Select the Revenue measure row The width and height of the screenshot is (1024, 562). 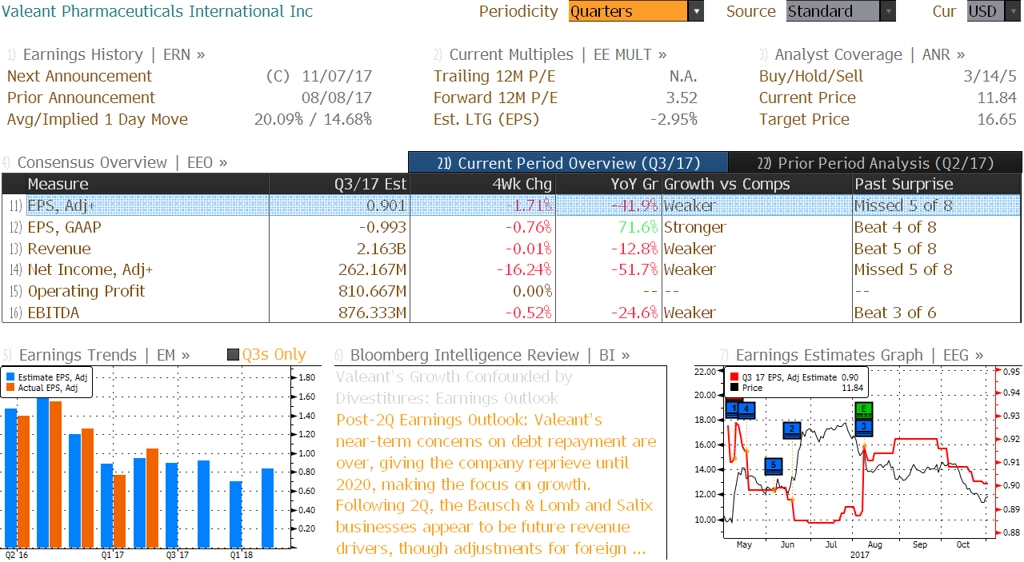point(511,249)
